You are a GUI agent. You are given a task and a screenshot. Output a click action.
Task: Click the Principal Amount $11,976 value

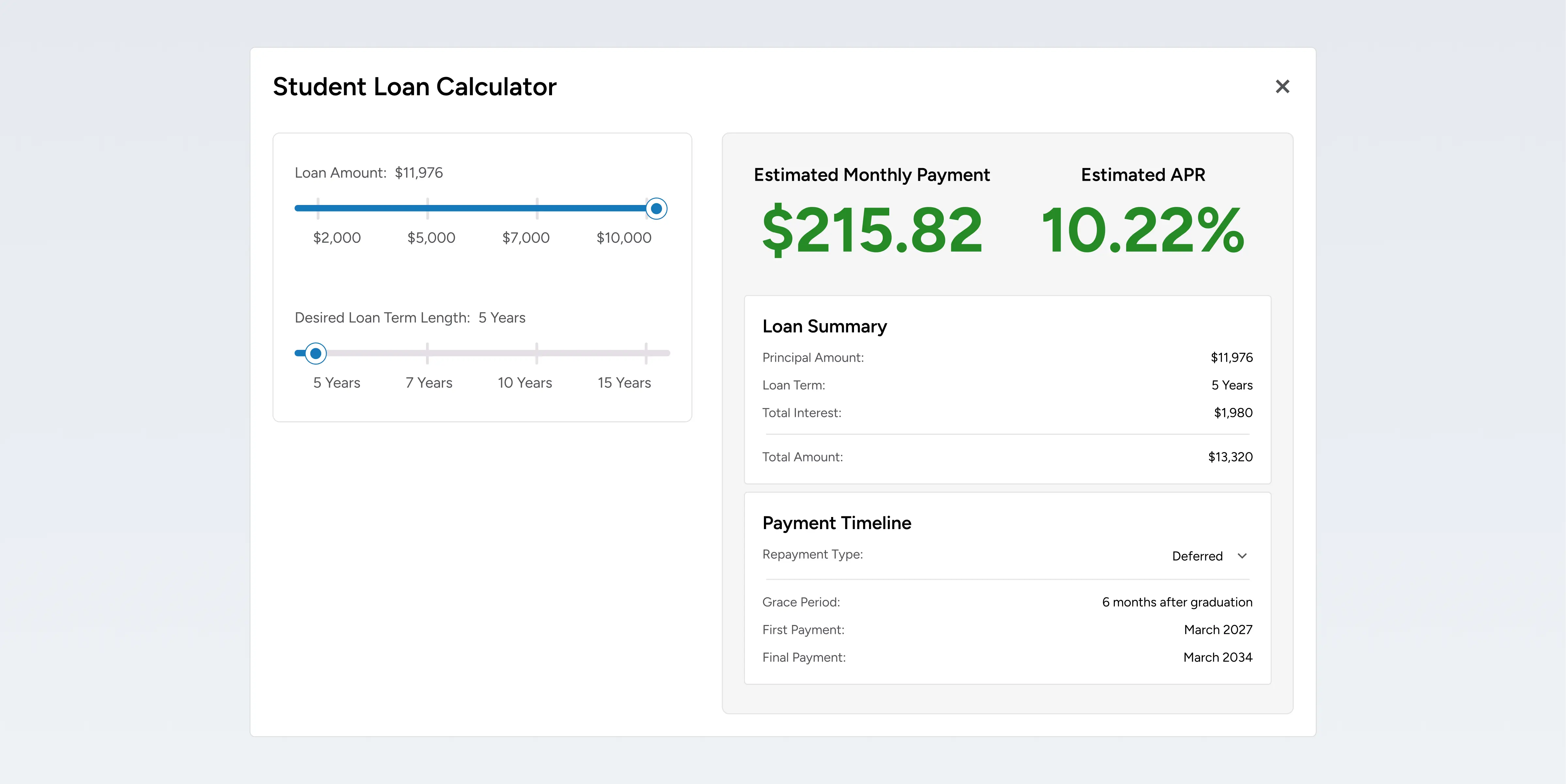tap(1232, 357)
